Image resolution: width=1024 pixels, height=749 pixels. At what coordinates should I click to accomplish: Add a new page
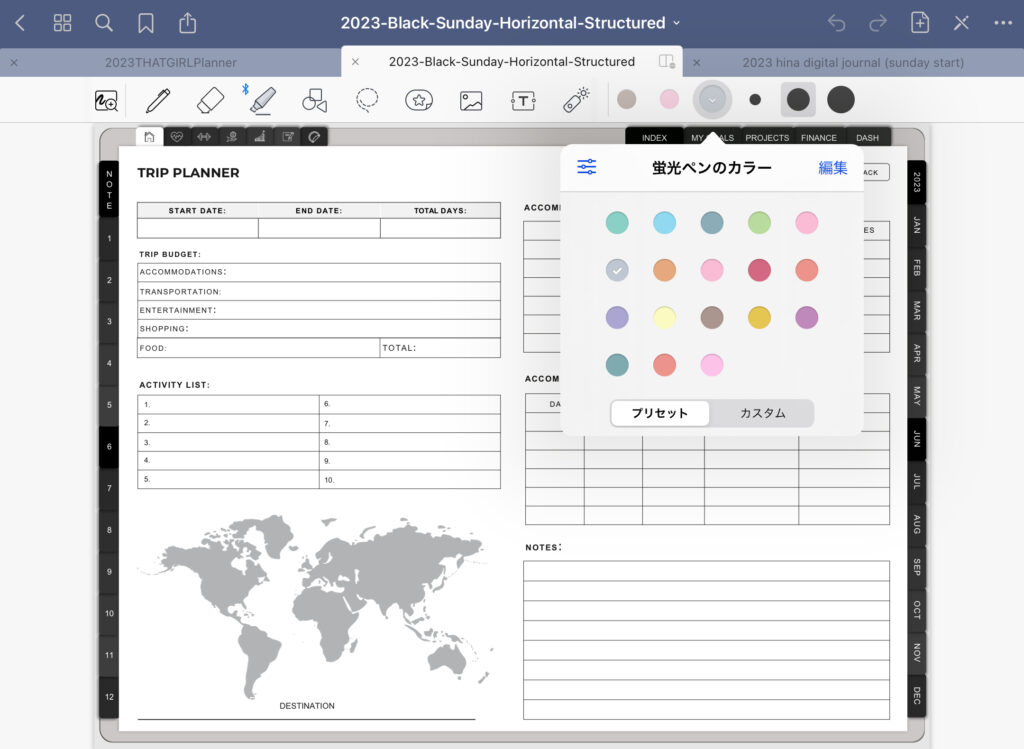(x=920, y=23)
